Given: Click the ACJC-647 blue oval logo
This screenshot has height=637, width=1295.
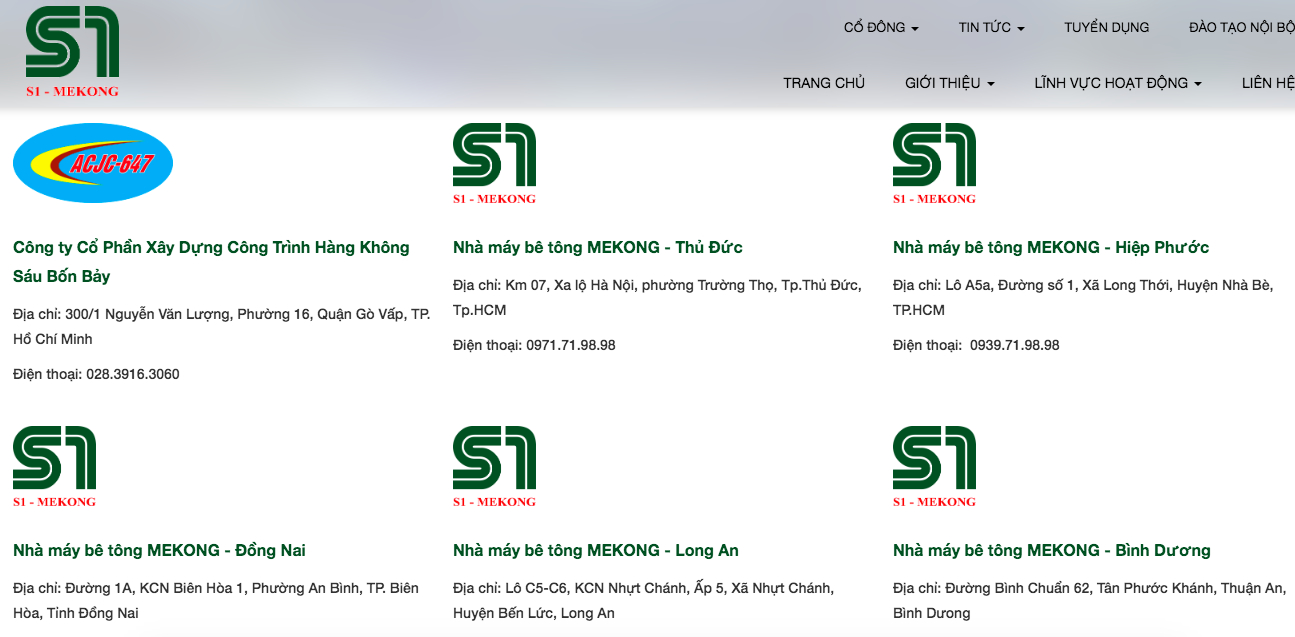Looking at the screenshot, I should point(93,163).
